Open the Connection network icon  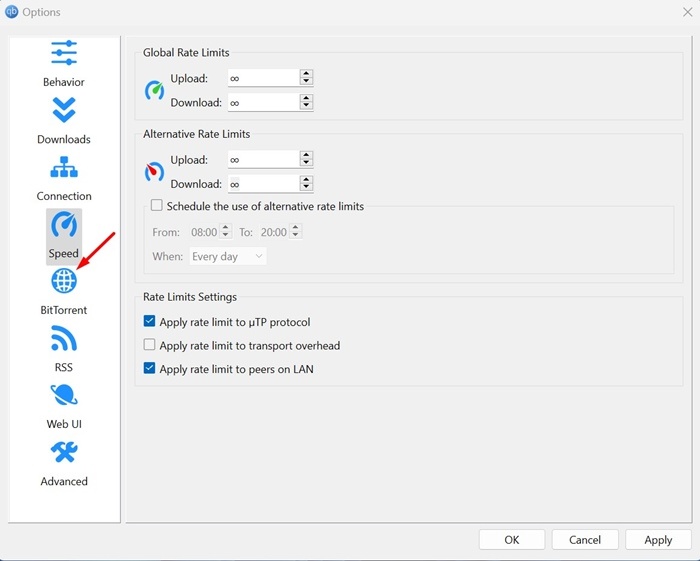click(x=64, y=167)
